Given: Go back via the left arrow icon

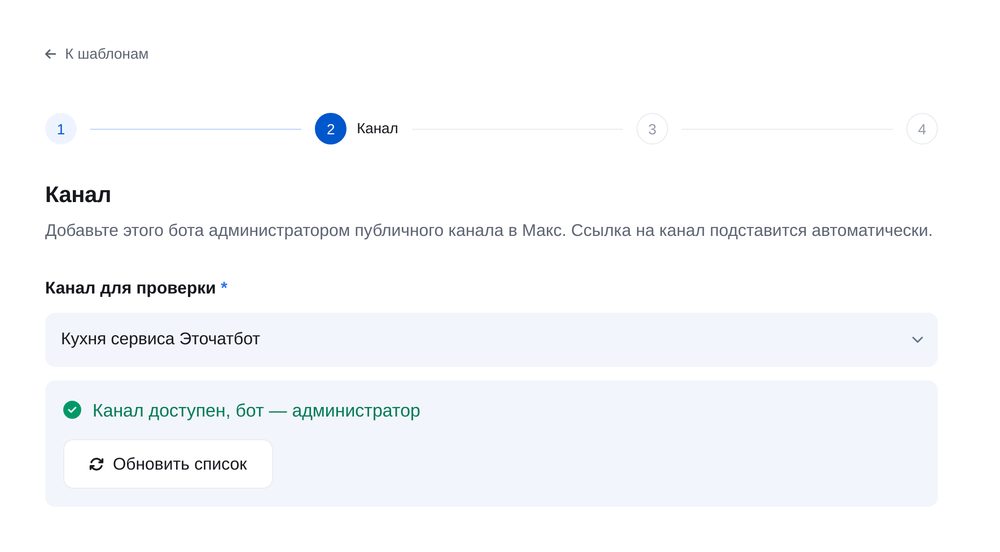Looking at the screenshot, I should 50,54.
